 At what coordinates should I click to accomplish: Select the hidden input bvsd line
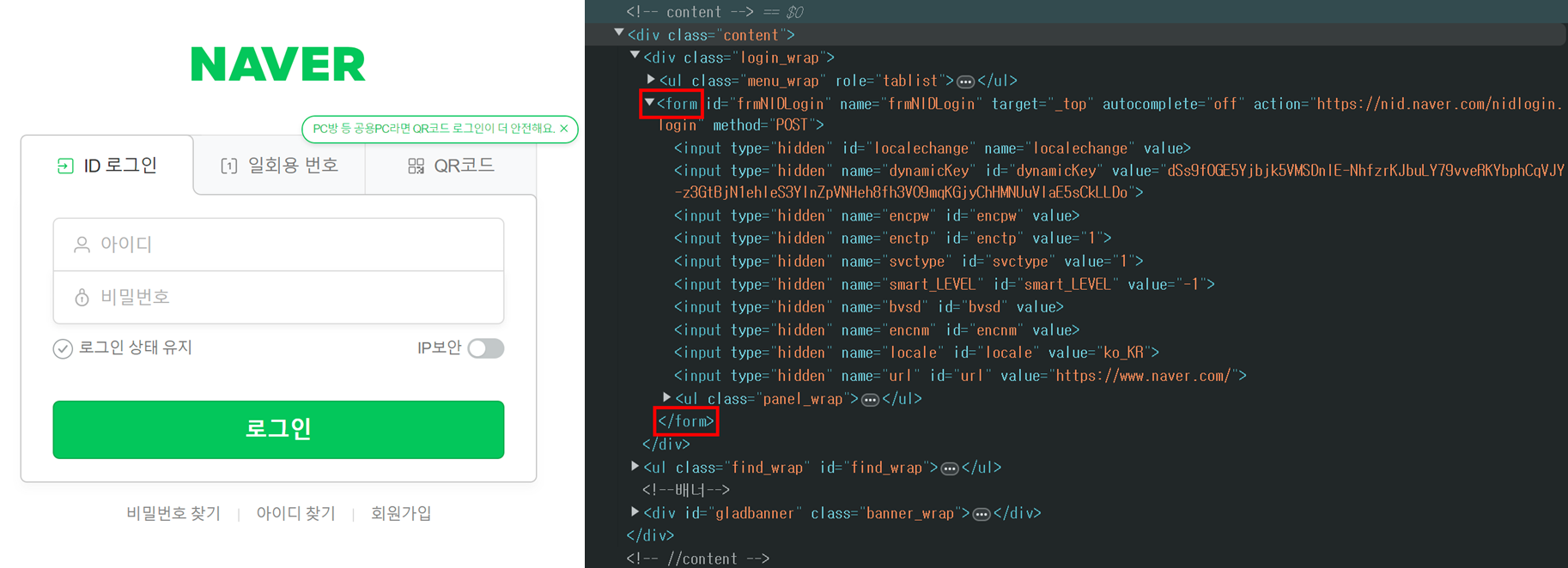coord(869,307)
